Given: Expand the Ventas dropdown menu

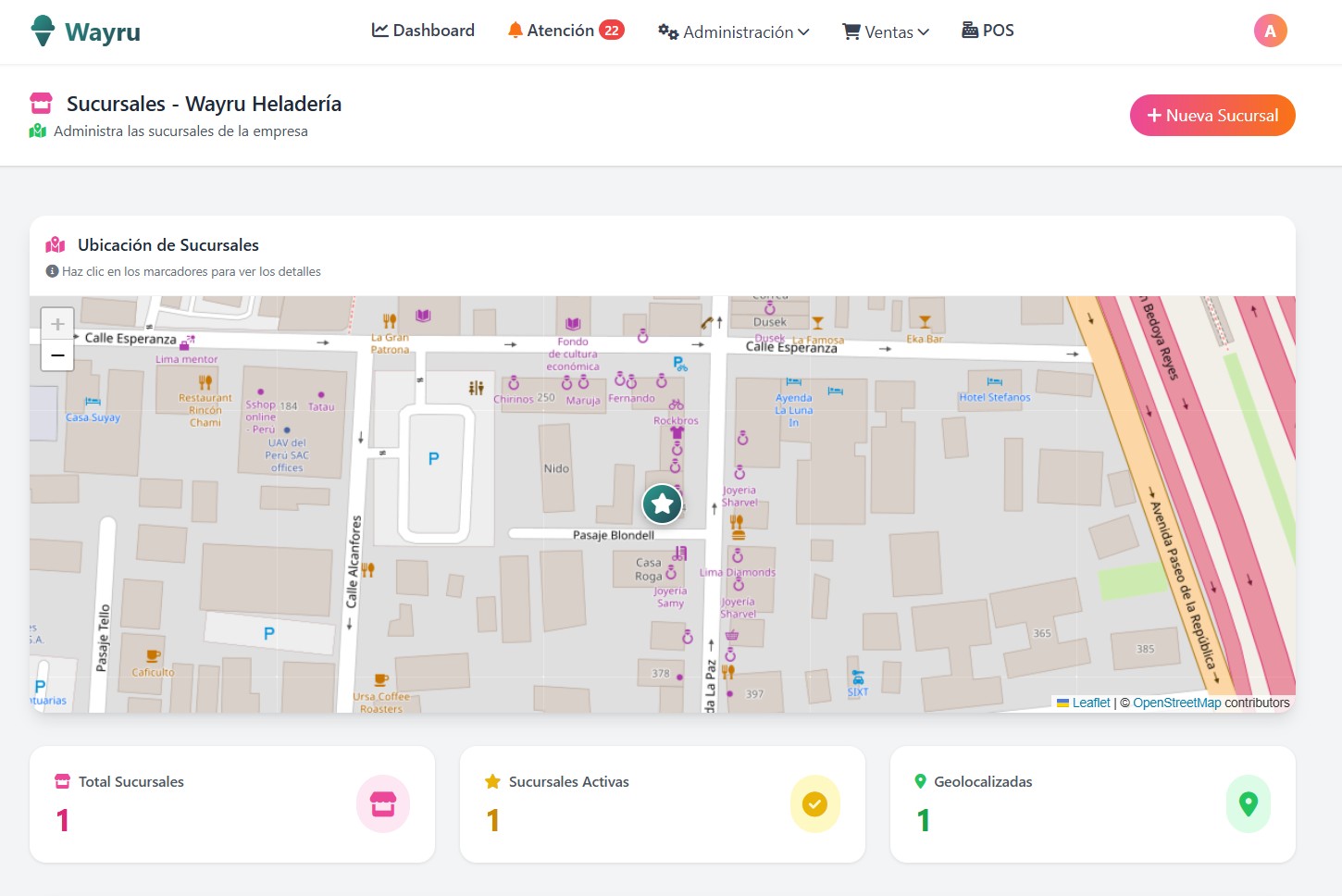Looking at the screenshot, I should pos(886,31).
